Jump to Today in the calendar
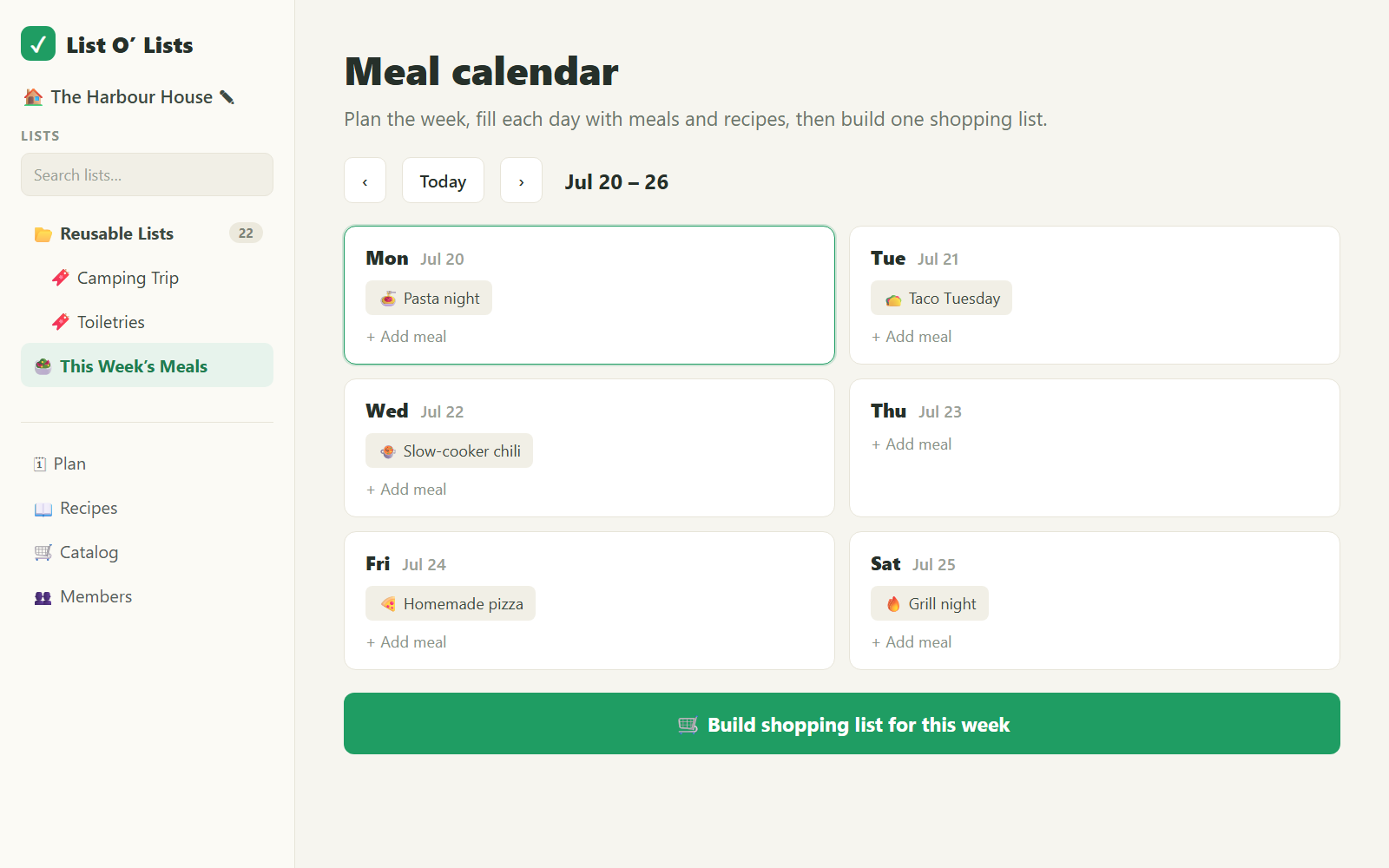Viewport: 1389px width, 868px height. point(443,181)
